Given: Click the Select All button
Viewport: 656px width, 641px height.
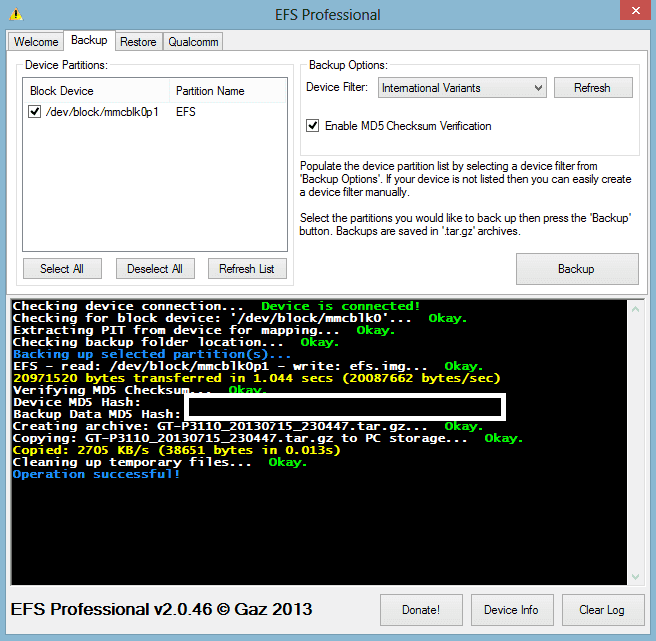Looking at the screenshot, I should (x=62, y=269).
